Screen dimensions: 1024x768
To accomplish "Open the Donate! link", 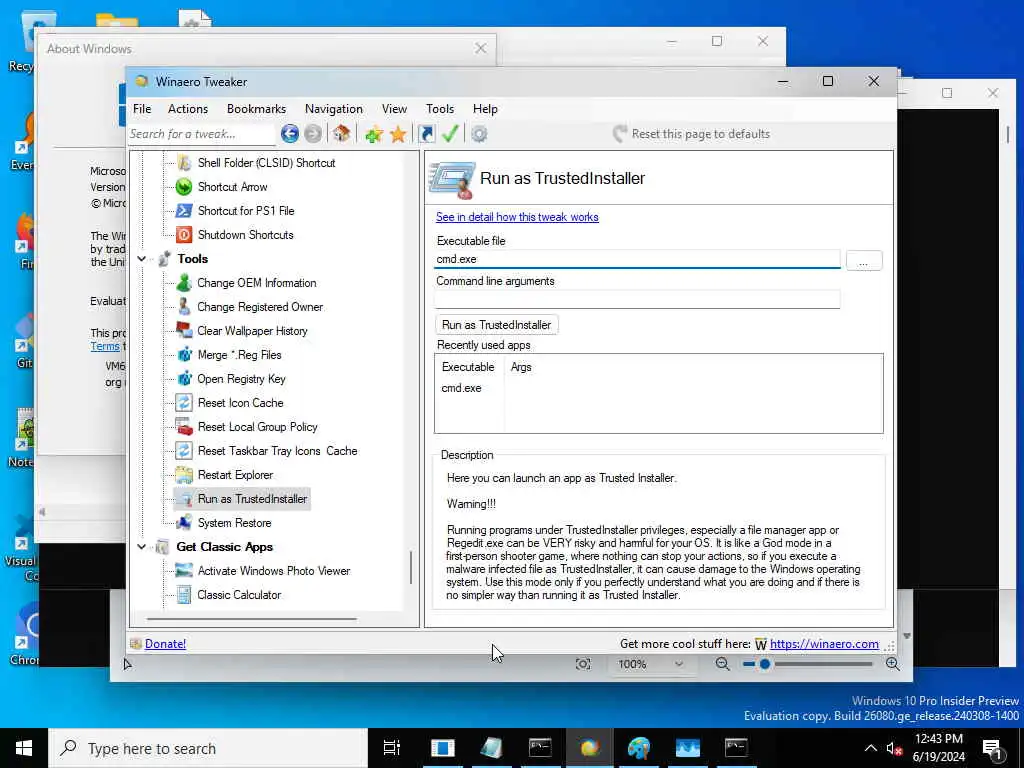I will [165, 644].
